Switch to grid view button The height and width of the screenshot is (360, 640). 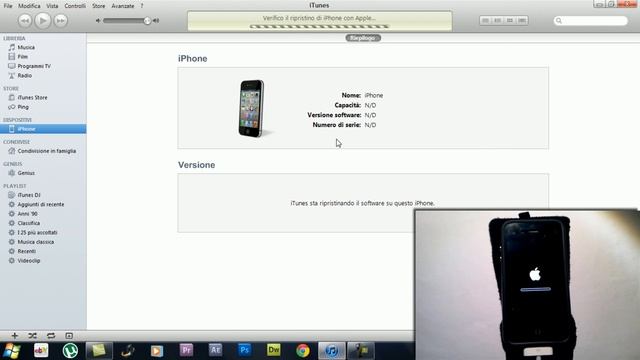click(x=510, y=20)
